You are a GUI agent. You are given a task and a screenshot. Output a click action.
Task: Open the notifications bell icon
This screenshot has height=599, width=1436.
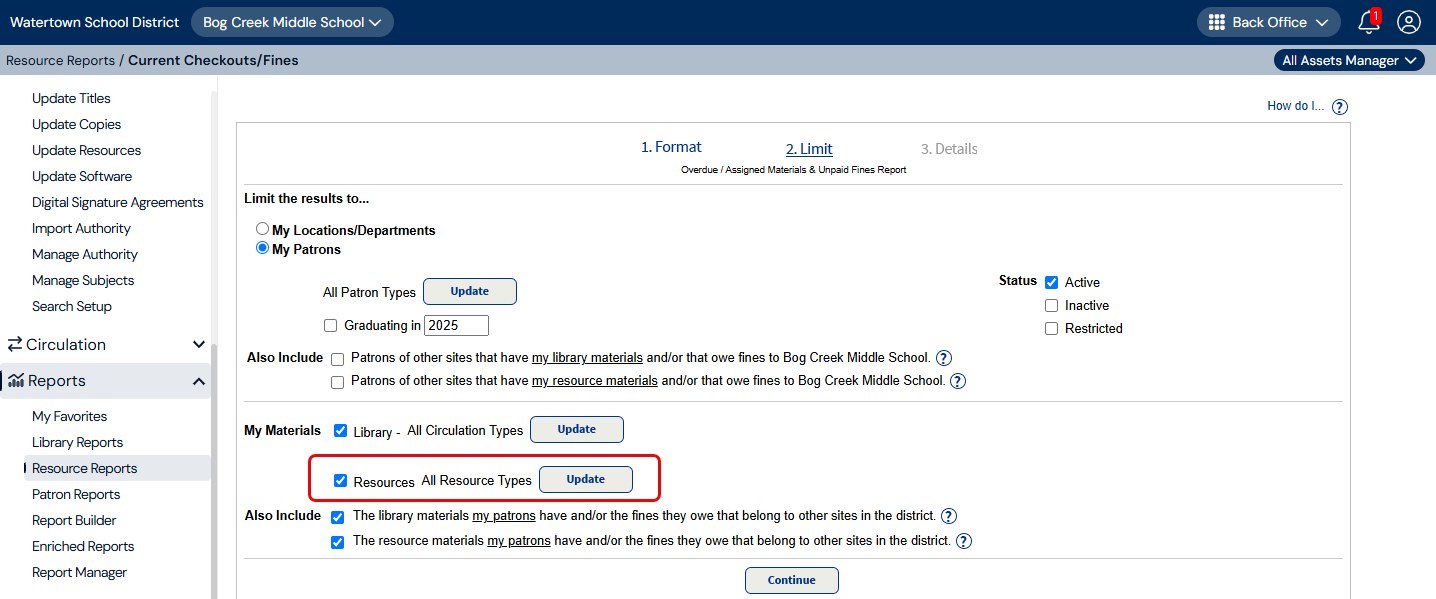coord(1368,22)
